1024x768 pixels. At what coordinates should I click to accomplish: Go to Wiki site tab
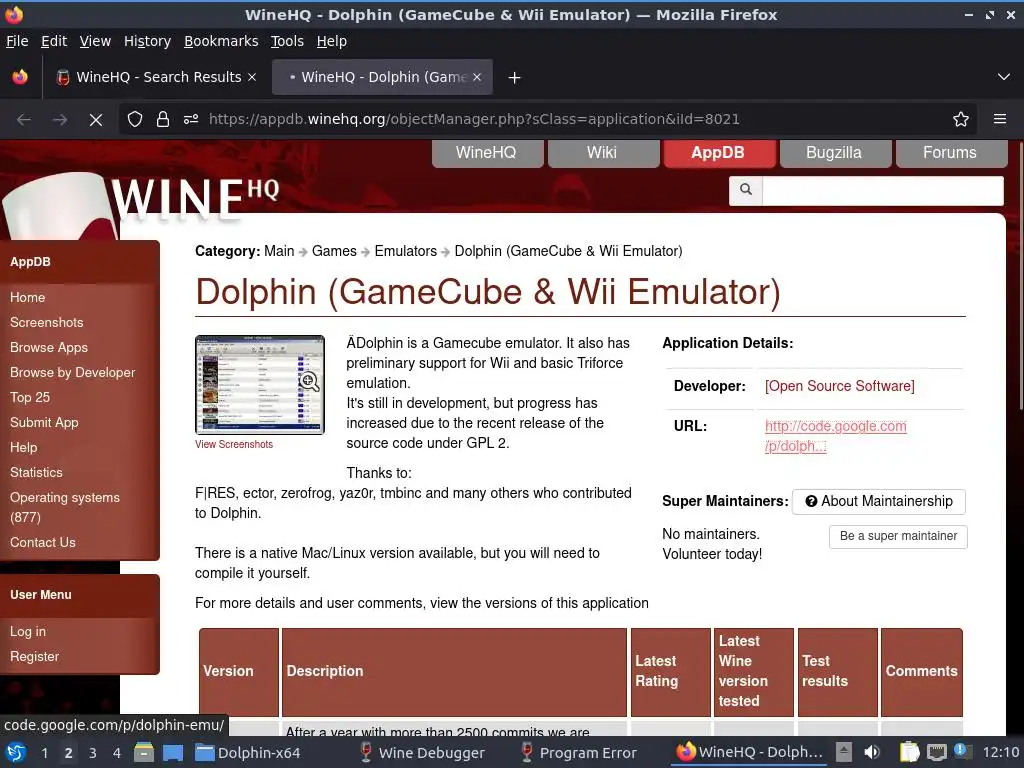point(603,153)
